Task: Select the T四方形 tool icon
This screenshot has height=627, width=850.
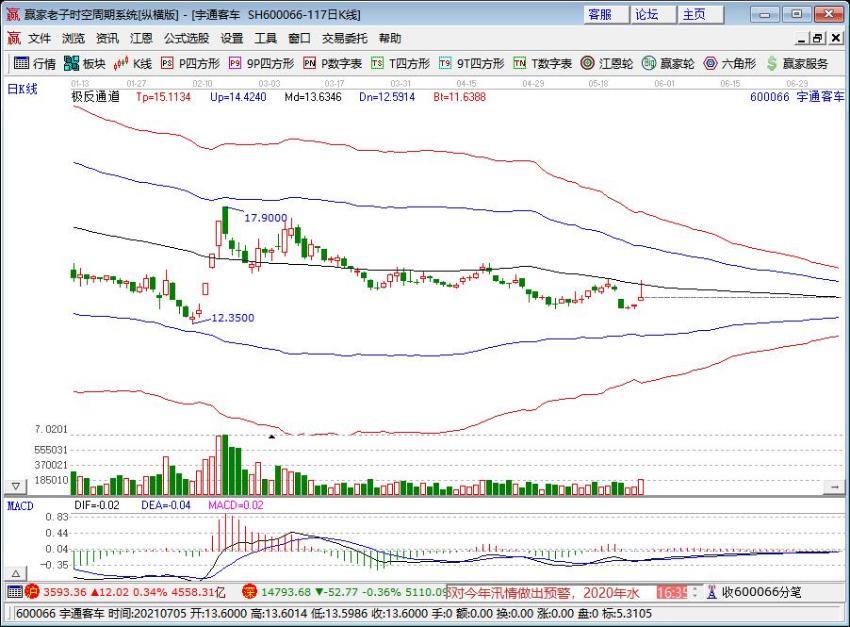Action: (x=377, y=63)
